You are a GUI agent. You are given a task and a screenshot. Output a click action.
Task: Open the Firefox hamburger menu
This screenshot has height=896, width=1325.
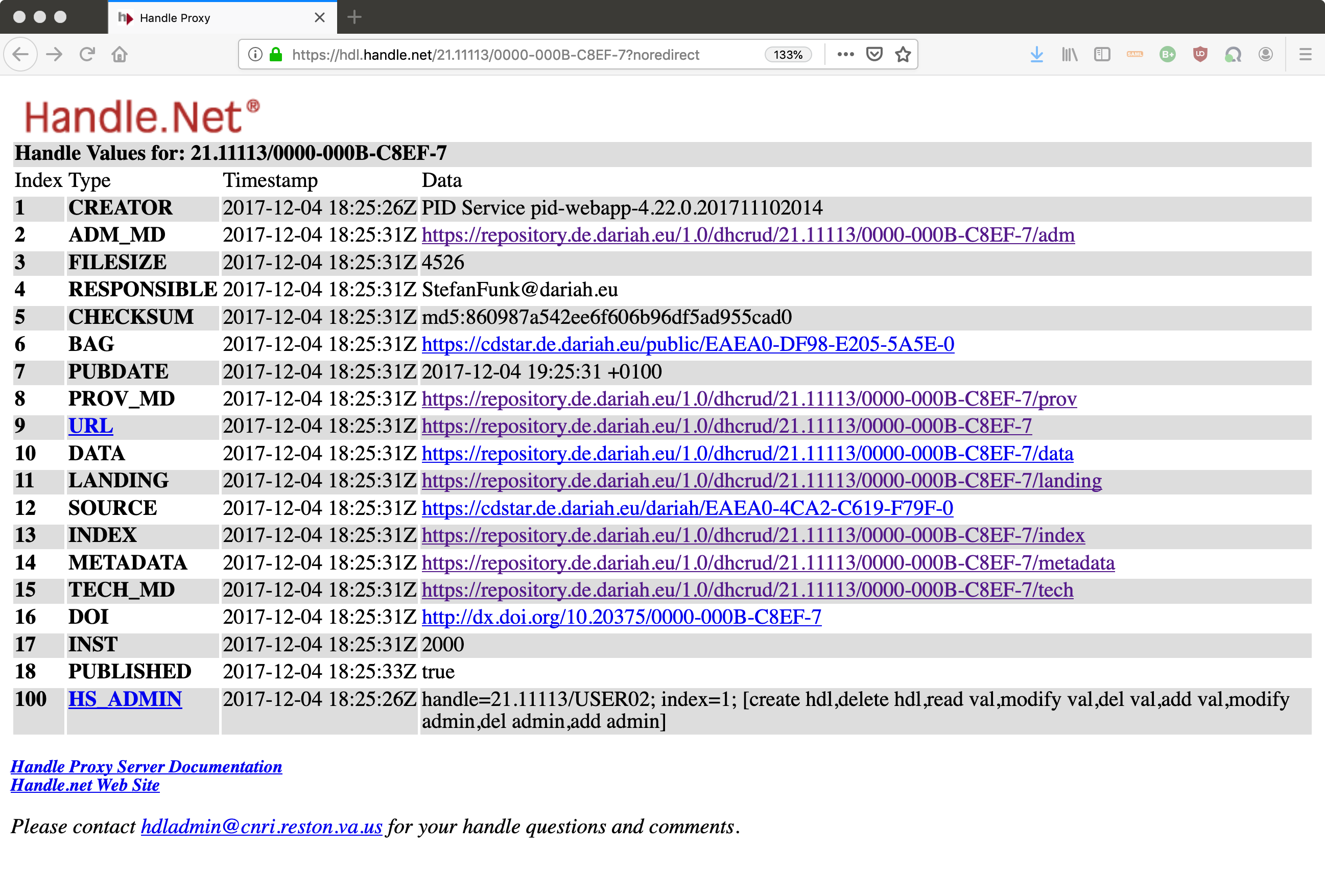(x=1306, y=54)
